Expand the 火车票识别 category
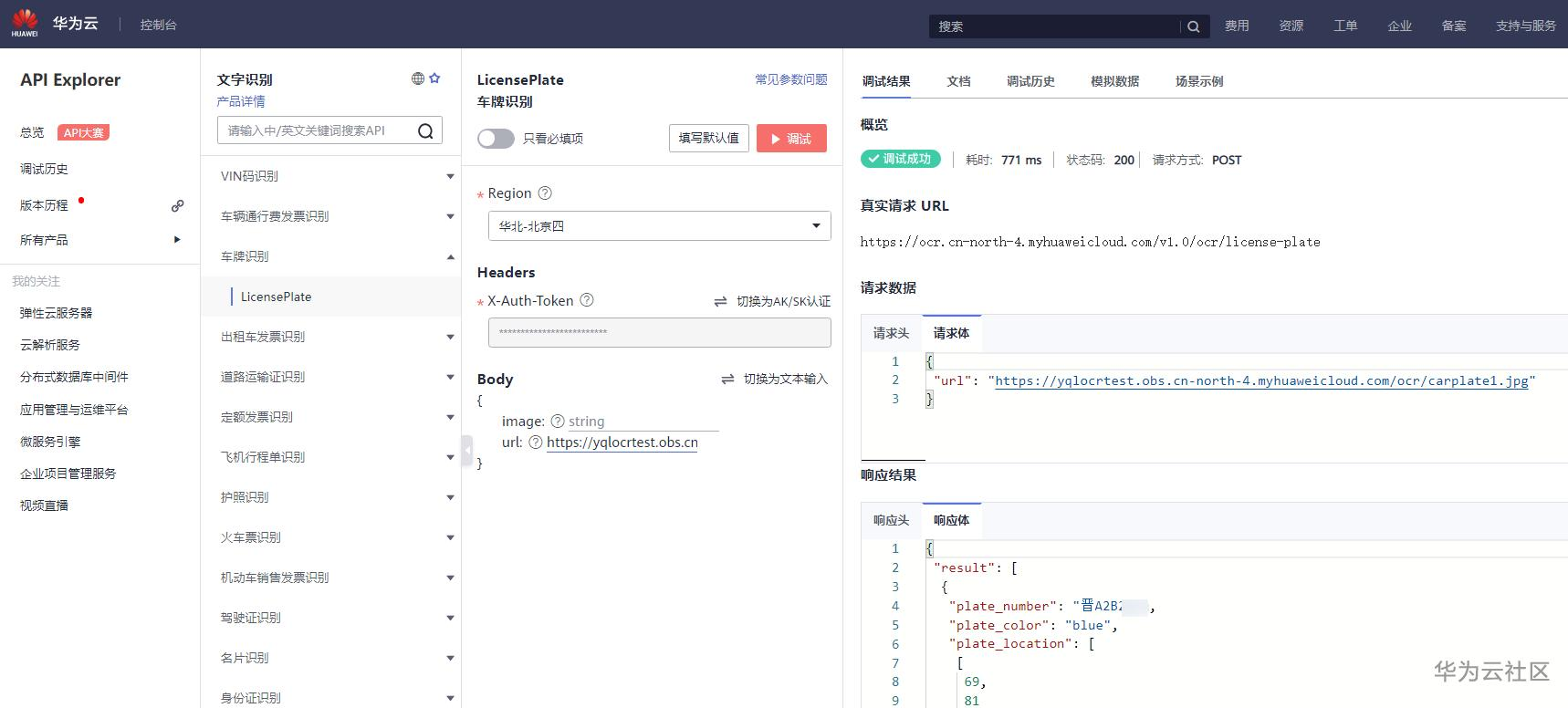This screenshot has width=1568, height=708. 450,537
